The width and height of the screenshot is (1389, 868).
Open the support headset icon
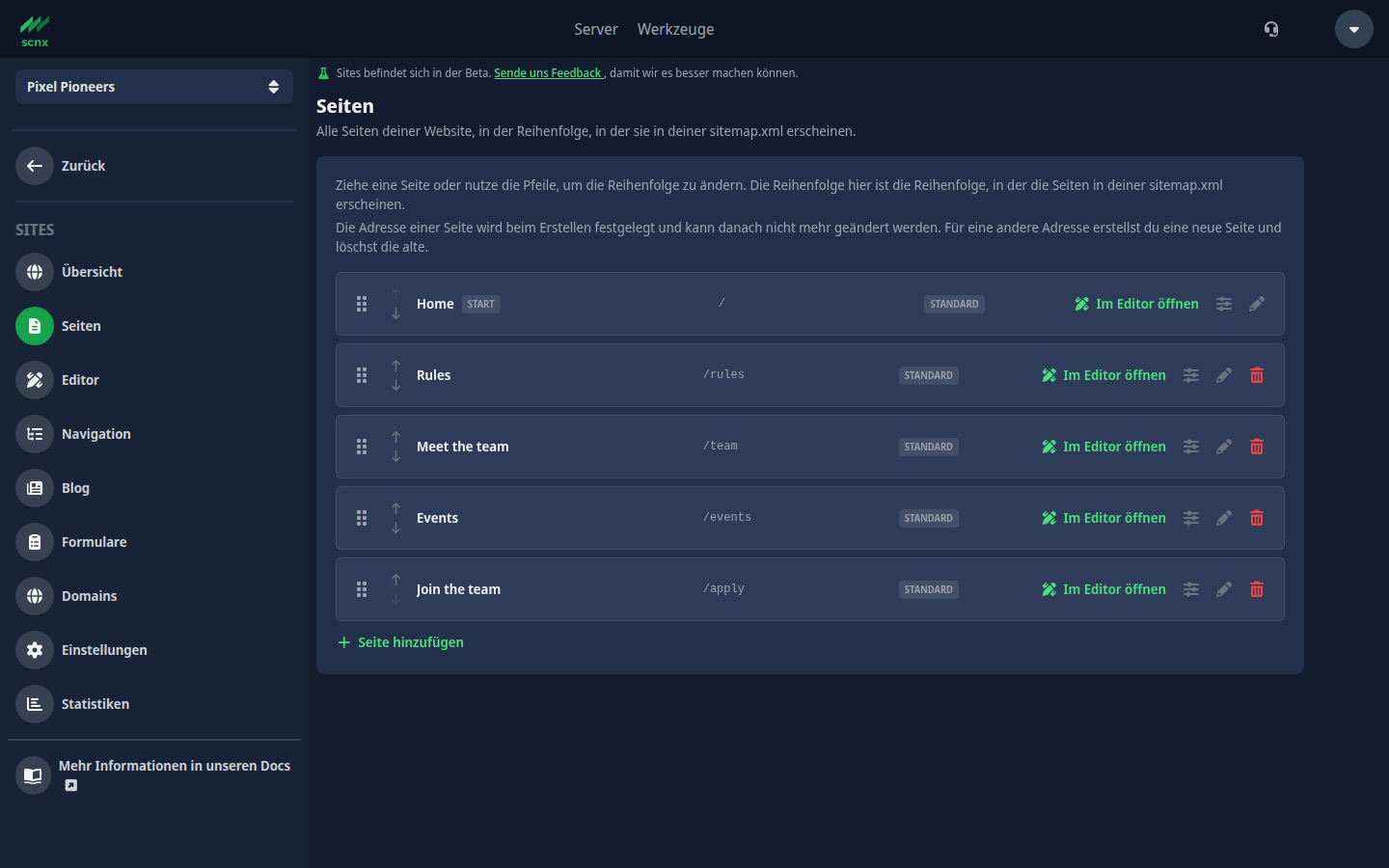1271,29
